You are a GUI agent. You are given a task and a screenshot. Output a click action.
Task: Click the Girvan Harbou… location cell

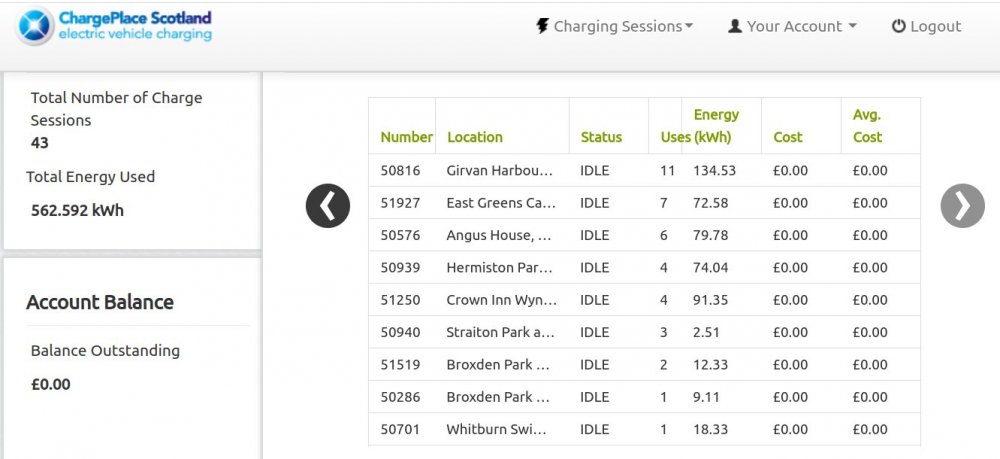[500, 171]
